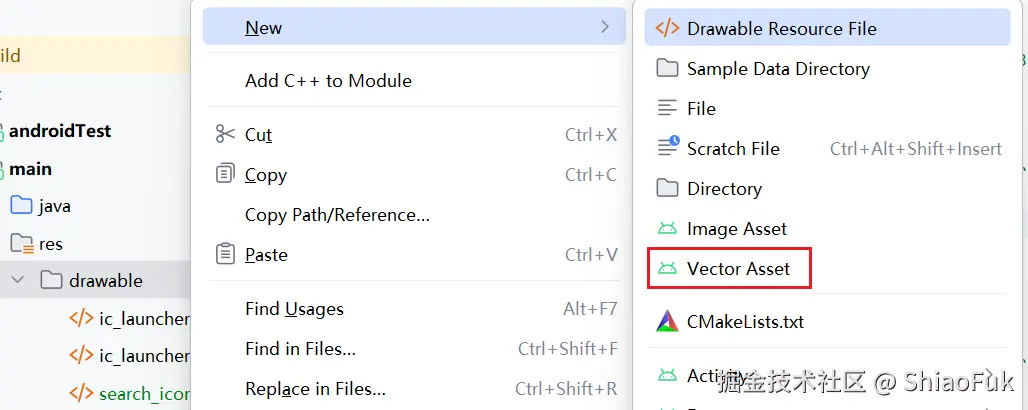Choose Add C++ to Module
This screenshot has height=410, width=1028.
(328, 81)
